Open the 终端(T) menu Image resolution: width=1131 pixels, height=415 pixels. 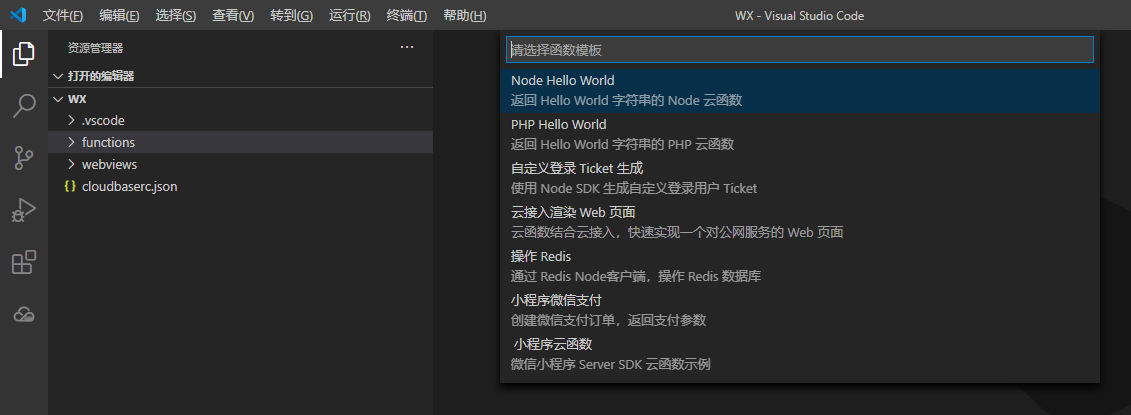pos(407,15)
